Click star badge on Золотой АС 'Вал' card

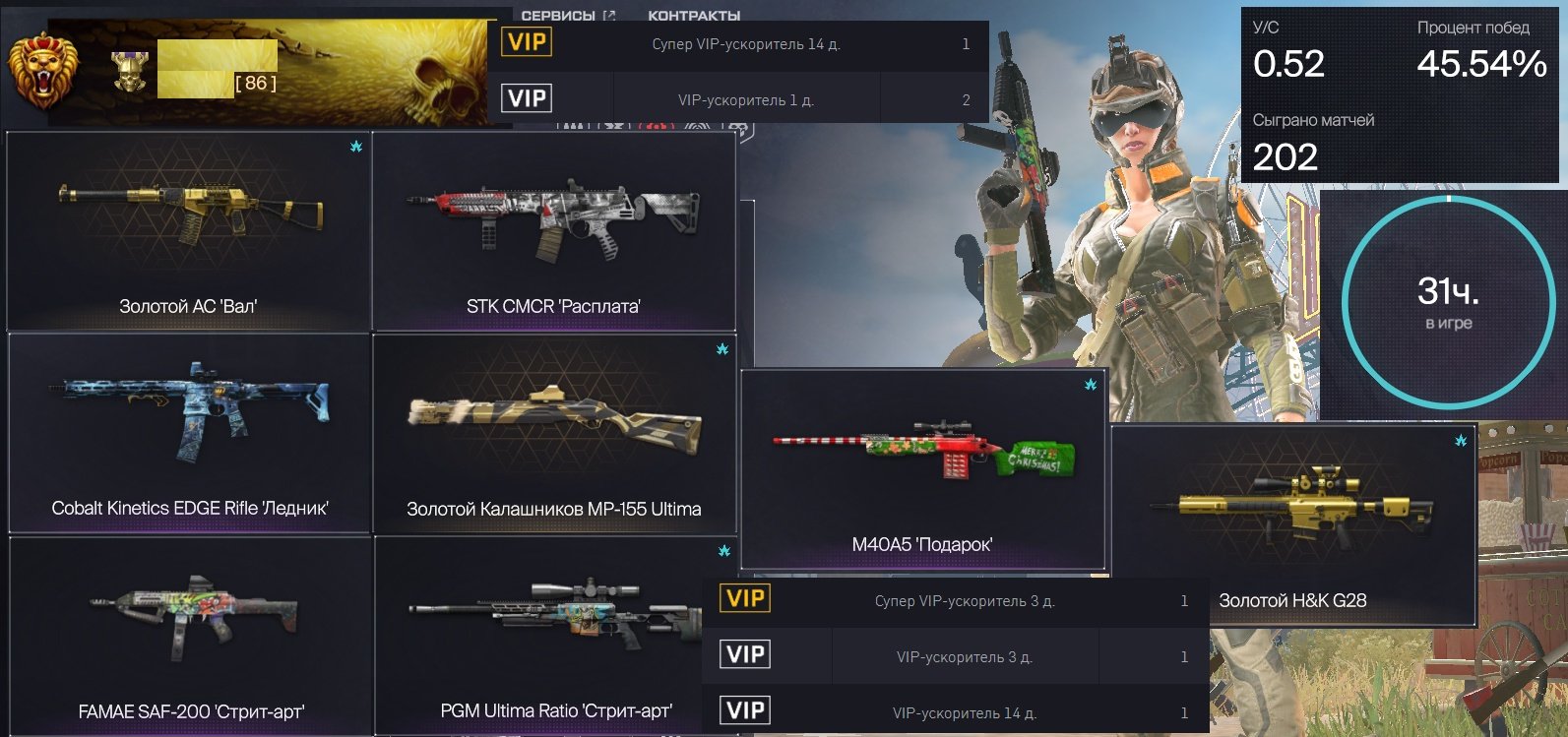coord(356,147)
